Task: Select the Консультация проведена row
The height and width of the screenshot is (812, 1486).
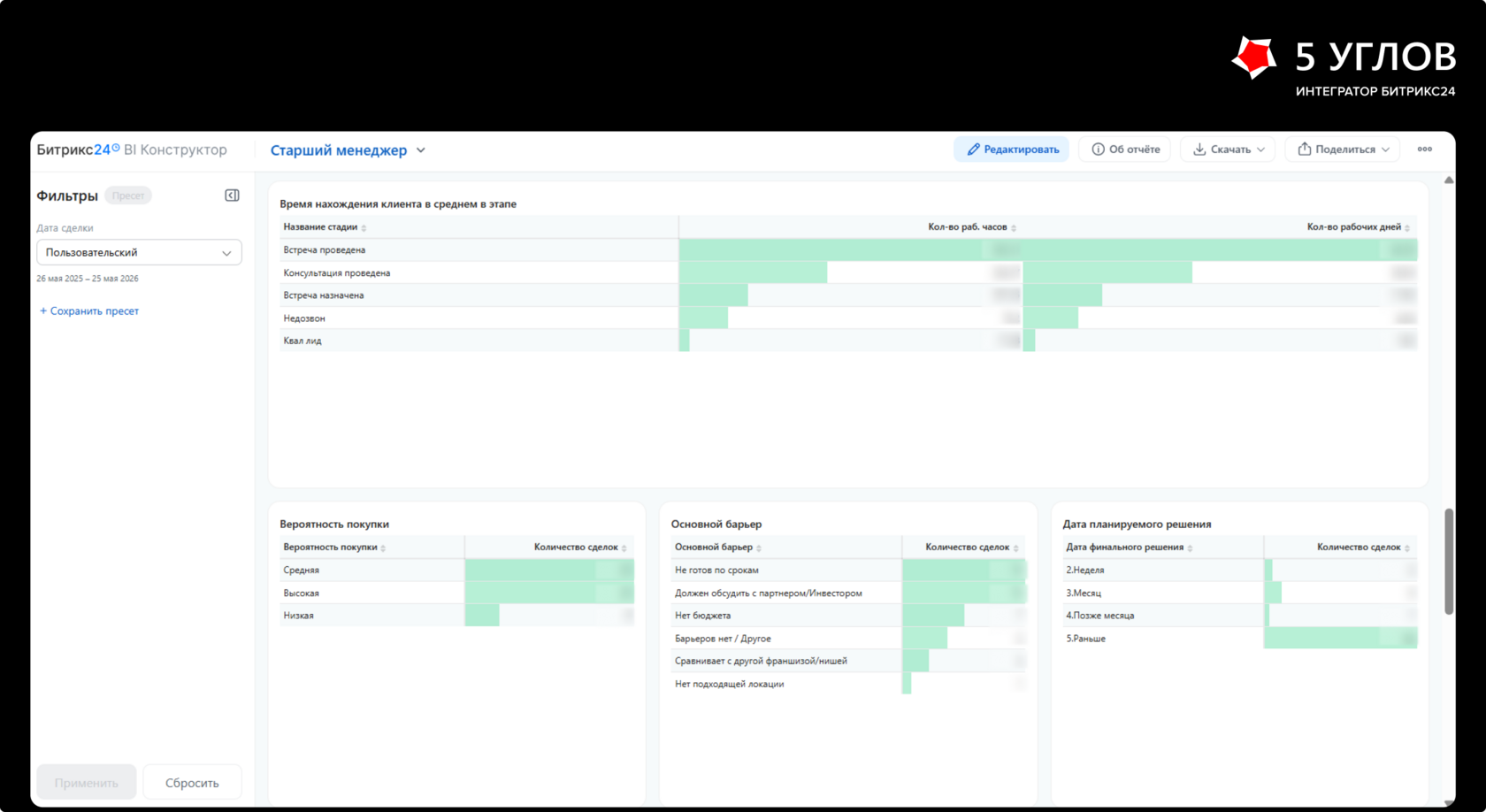Action: click(848, 272)
